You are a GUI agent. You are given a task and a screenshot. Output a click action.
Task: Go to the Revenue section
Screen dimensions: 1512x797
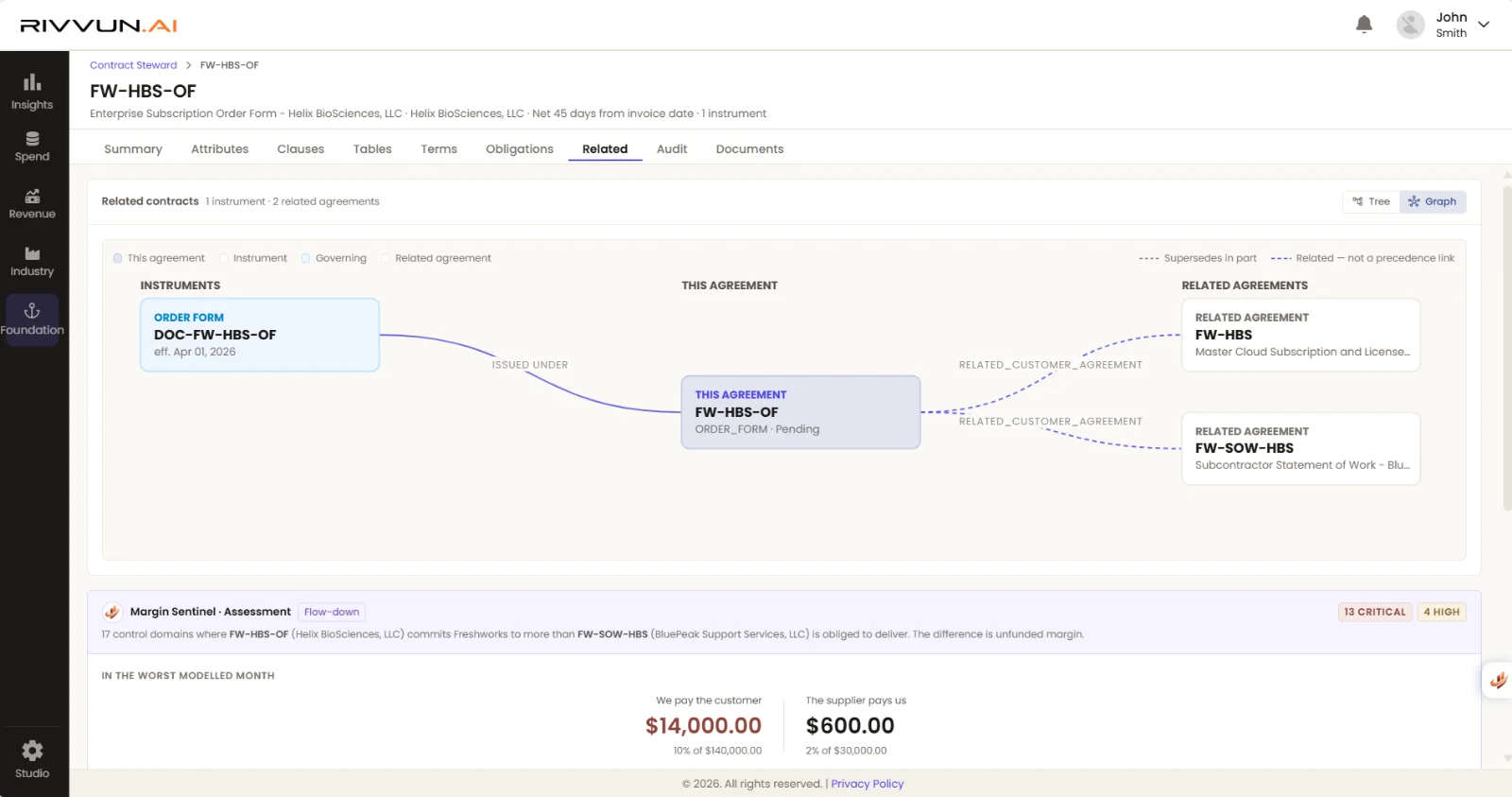click(x=32, y=203)
